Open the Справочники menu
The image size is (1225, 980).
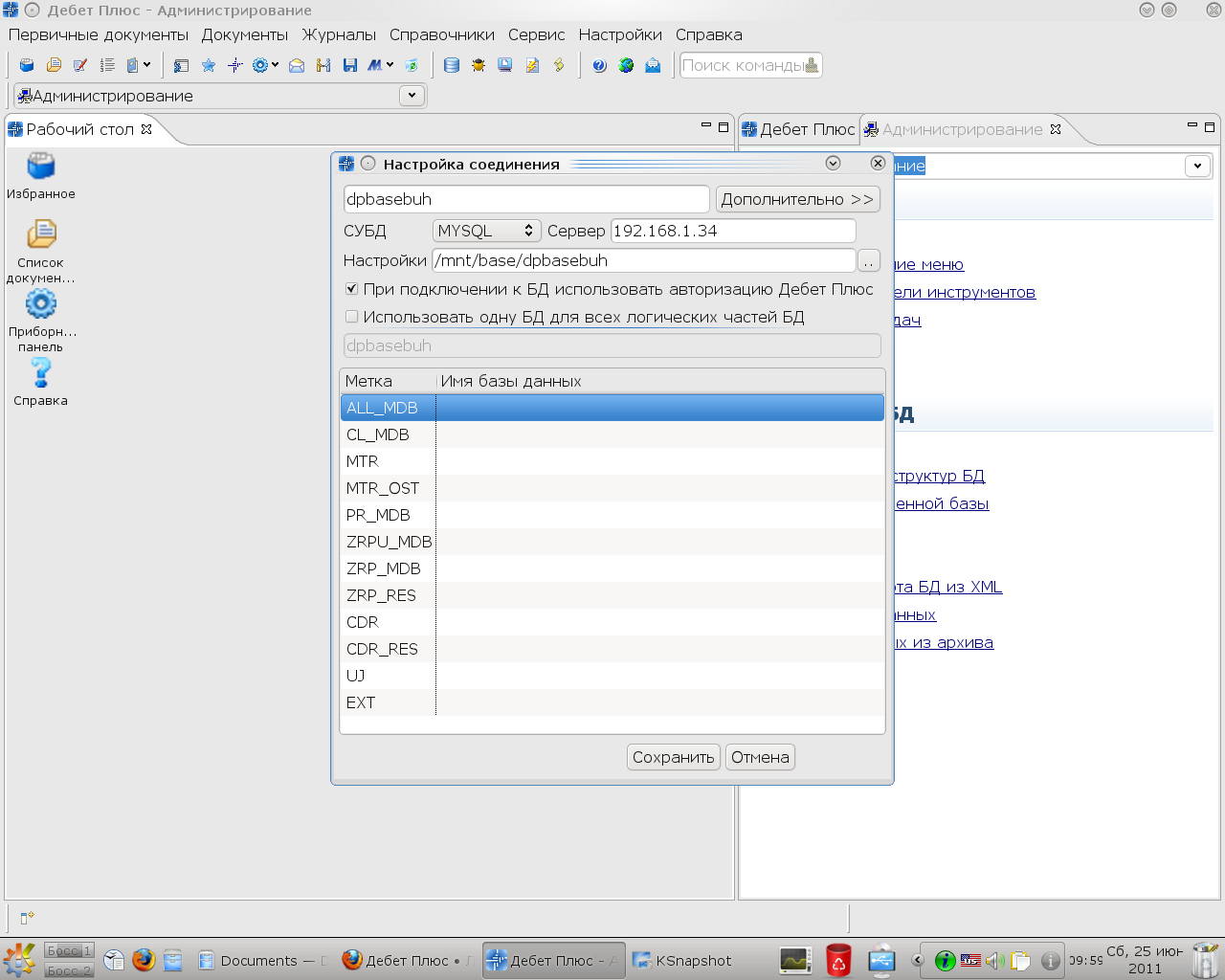[442, 34]
